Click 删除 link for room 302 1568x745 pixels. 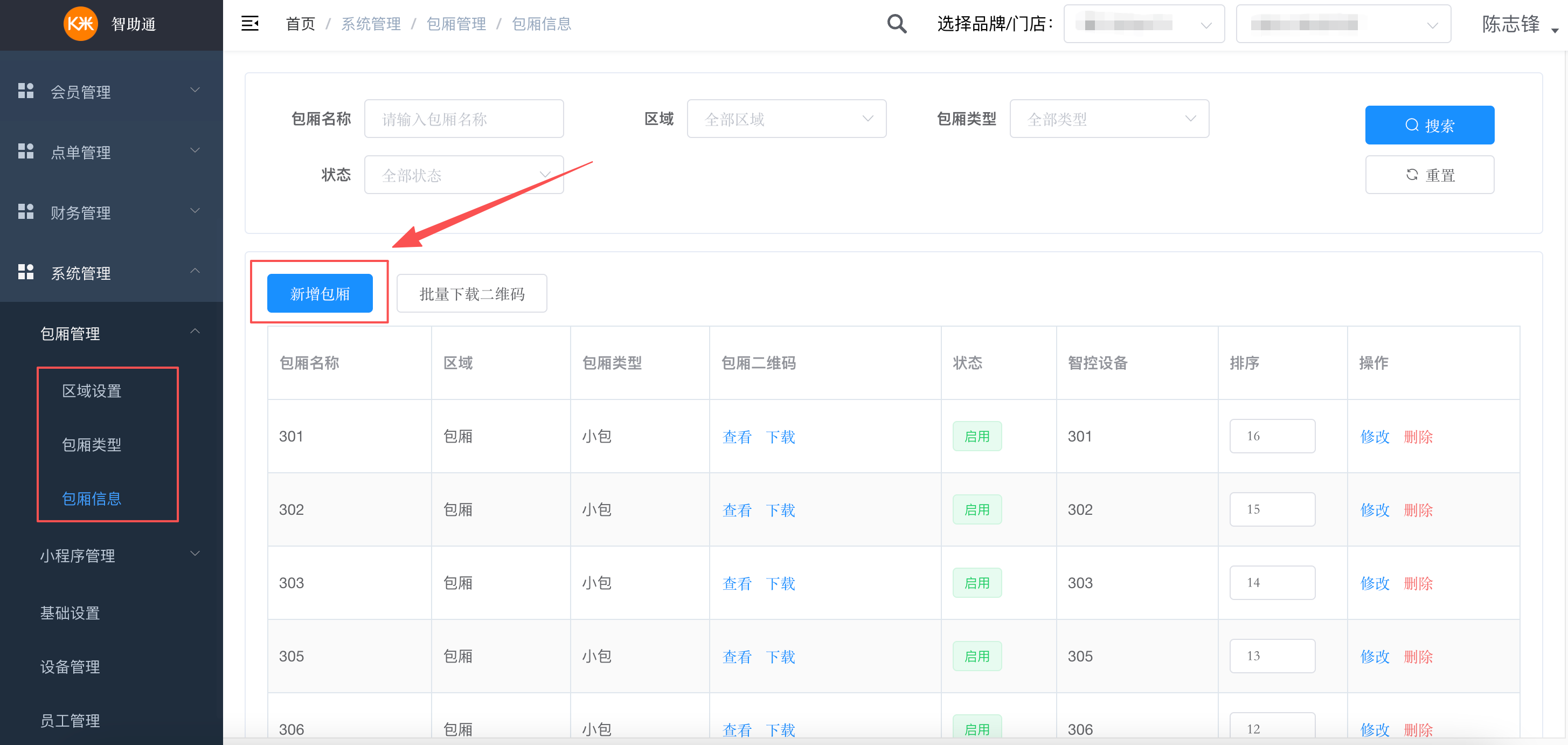click(1418, 510)
